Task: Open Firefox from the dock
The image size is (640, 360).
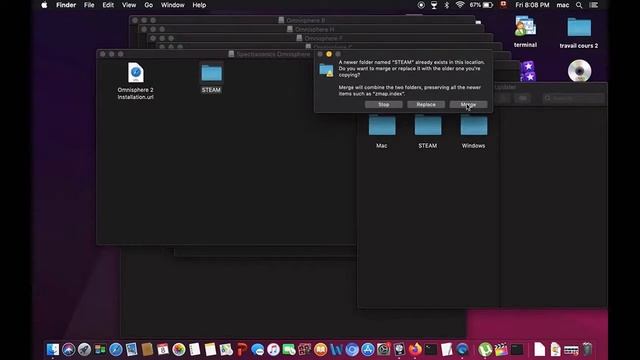Action: [x=415, y=349]
